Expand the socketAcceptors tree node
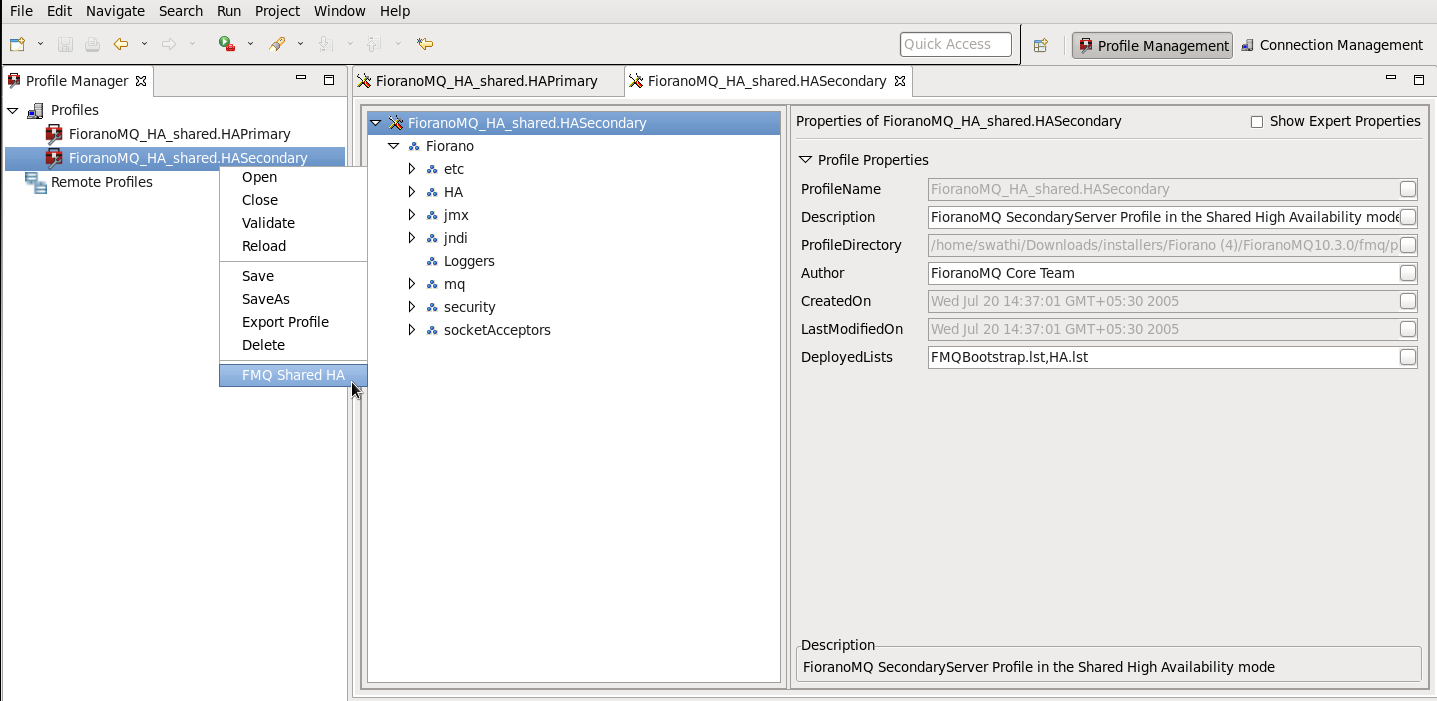Image resolution: width=1437 pixels, height=701 pixels. tap(411, 330)
